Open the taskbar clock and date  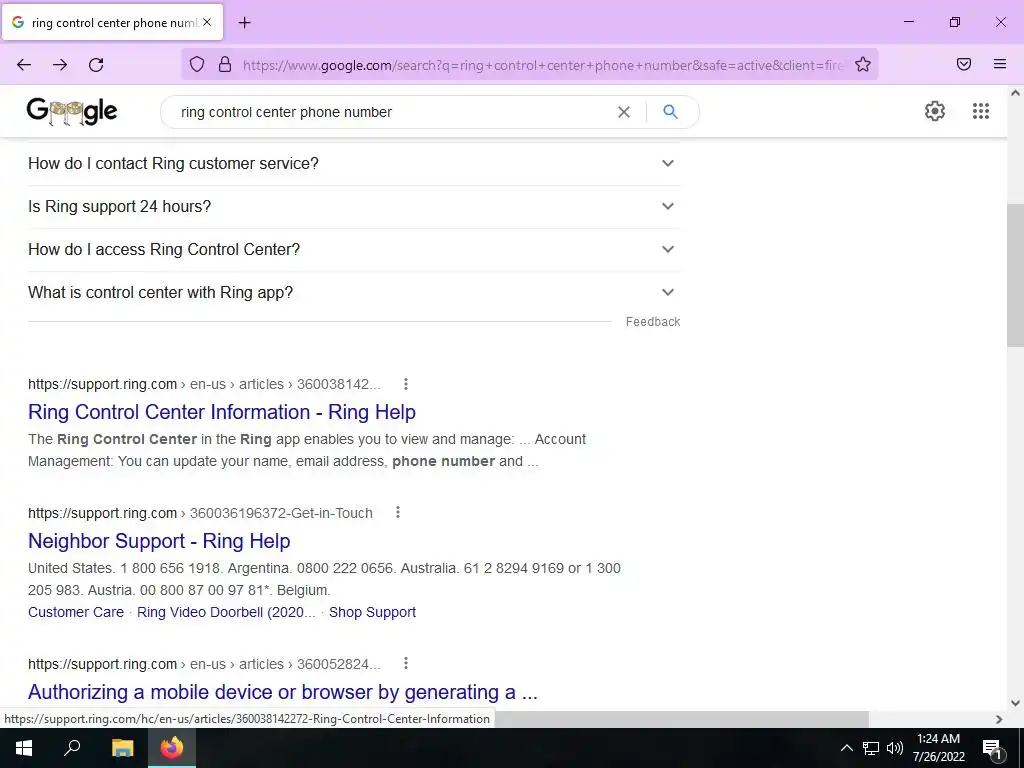pyautogui.click(x=938, y=748)
